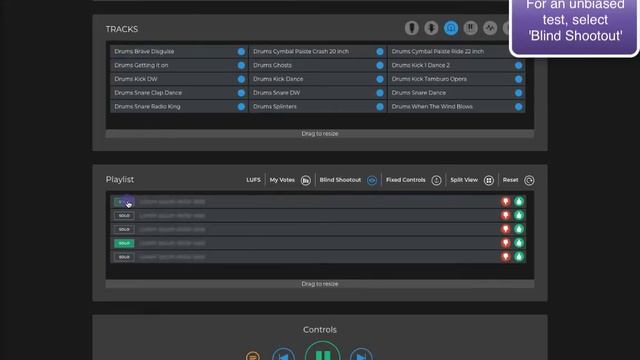Select track Drums Kick Tamburo Opera
This screenshot has height=360, width=640.
(x=456, y=79)
